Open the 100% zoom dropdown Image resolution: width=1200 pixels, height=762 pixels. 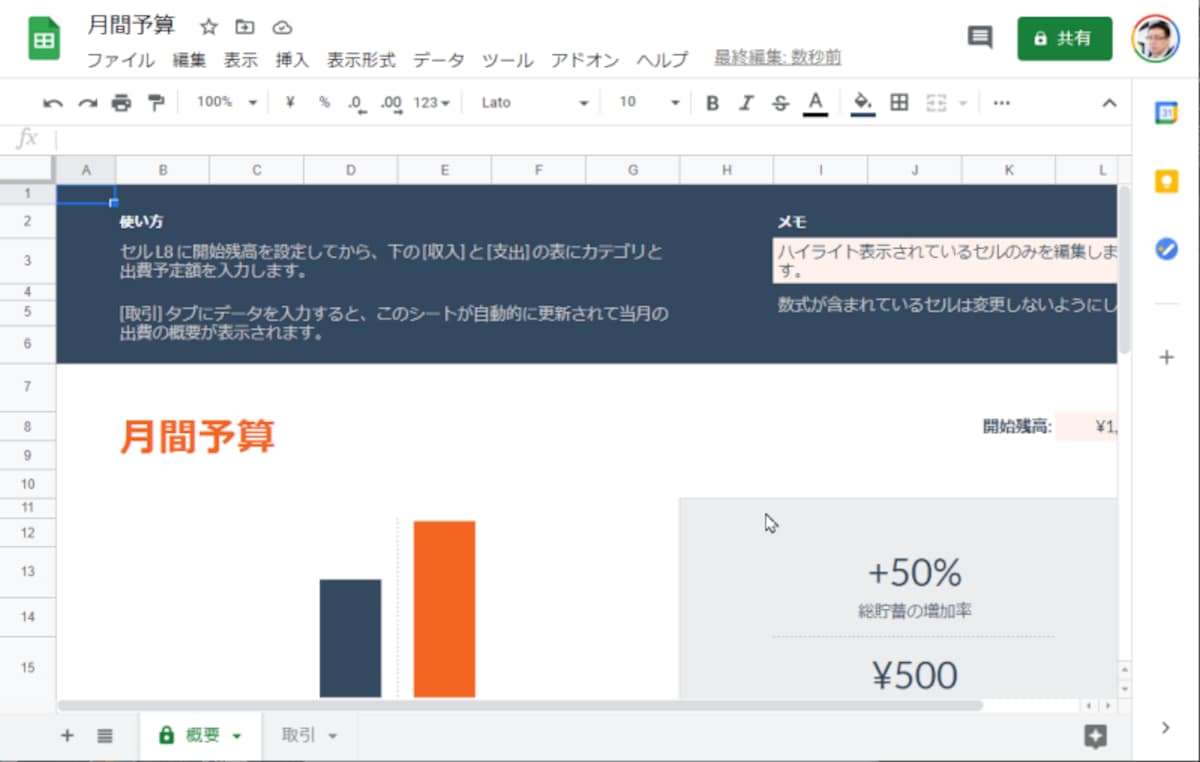click(226, 102)
